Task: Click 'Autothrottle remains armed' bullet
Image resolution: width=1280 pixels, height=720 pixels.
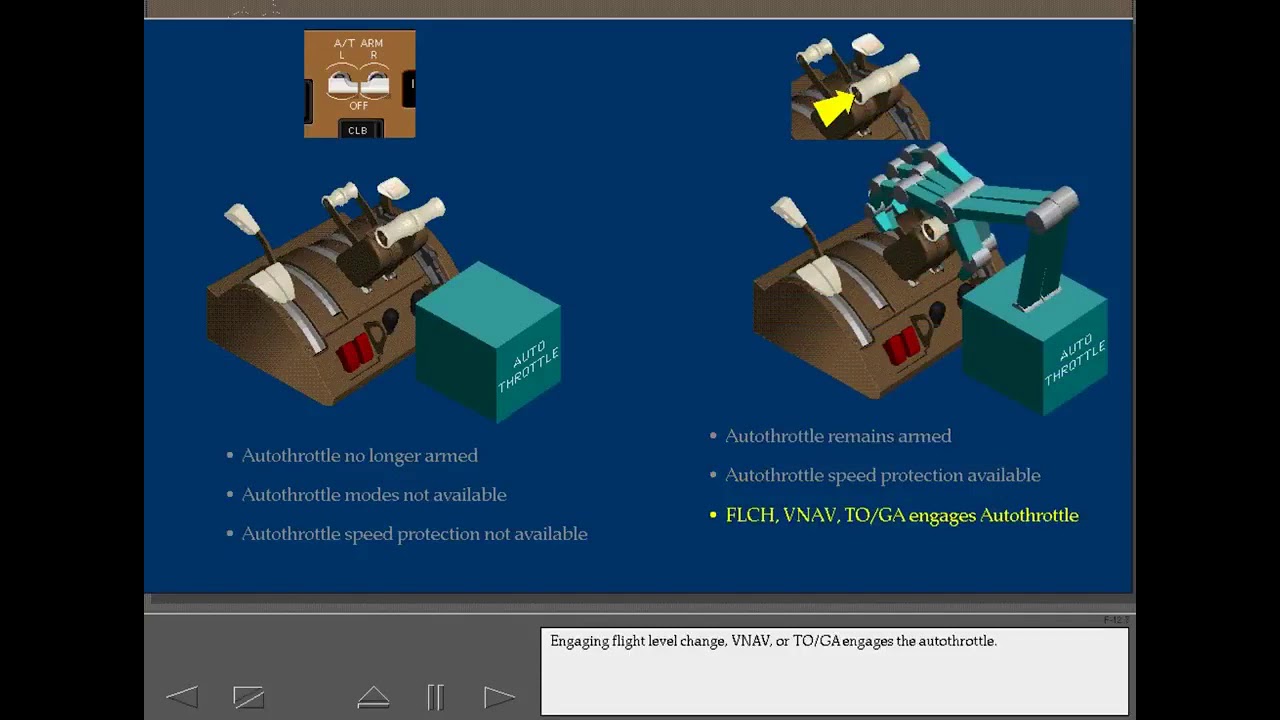Action: (x=838, y=436)
